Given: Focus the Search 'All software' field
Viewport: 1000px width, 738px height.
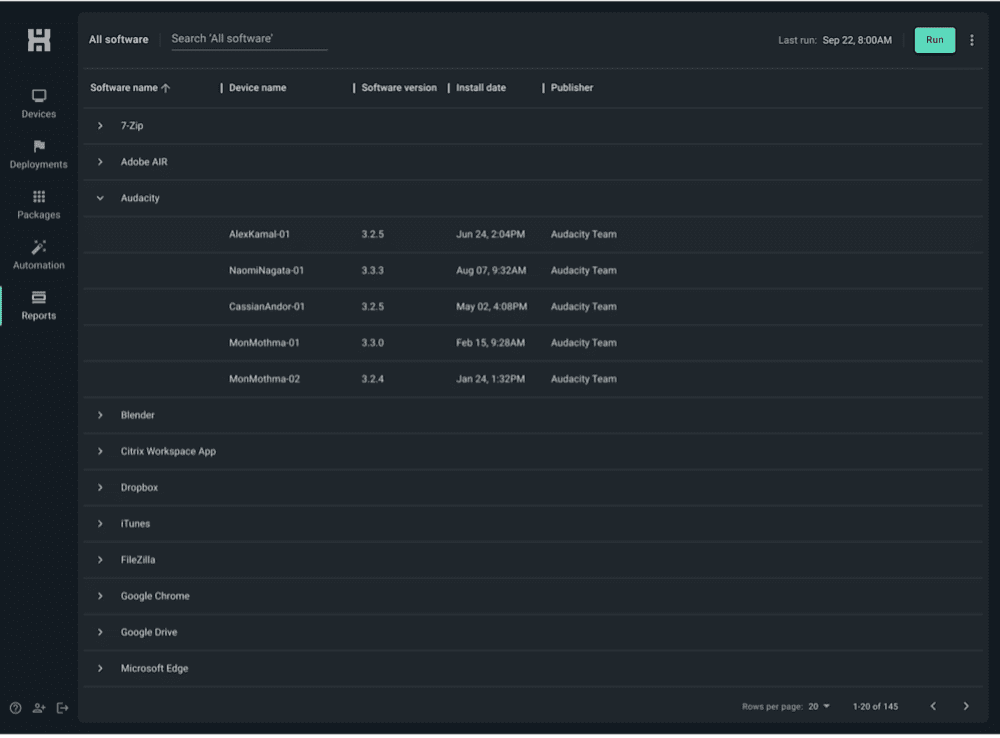Looking at the screenshot, I should click(249, 39).
